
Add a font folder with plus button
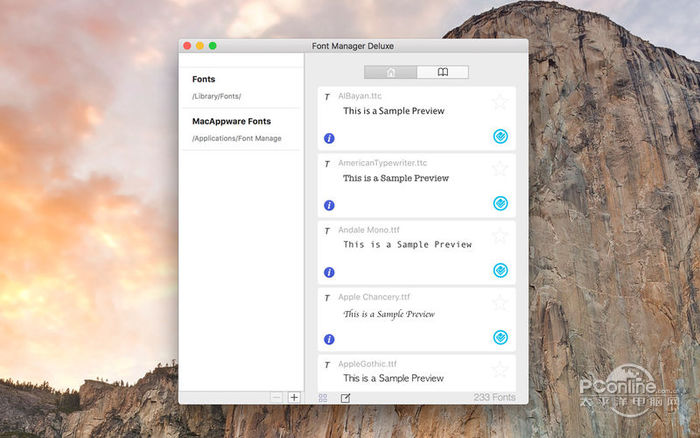[x=294, y=397]
